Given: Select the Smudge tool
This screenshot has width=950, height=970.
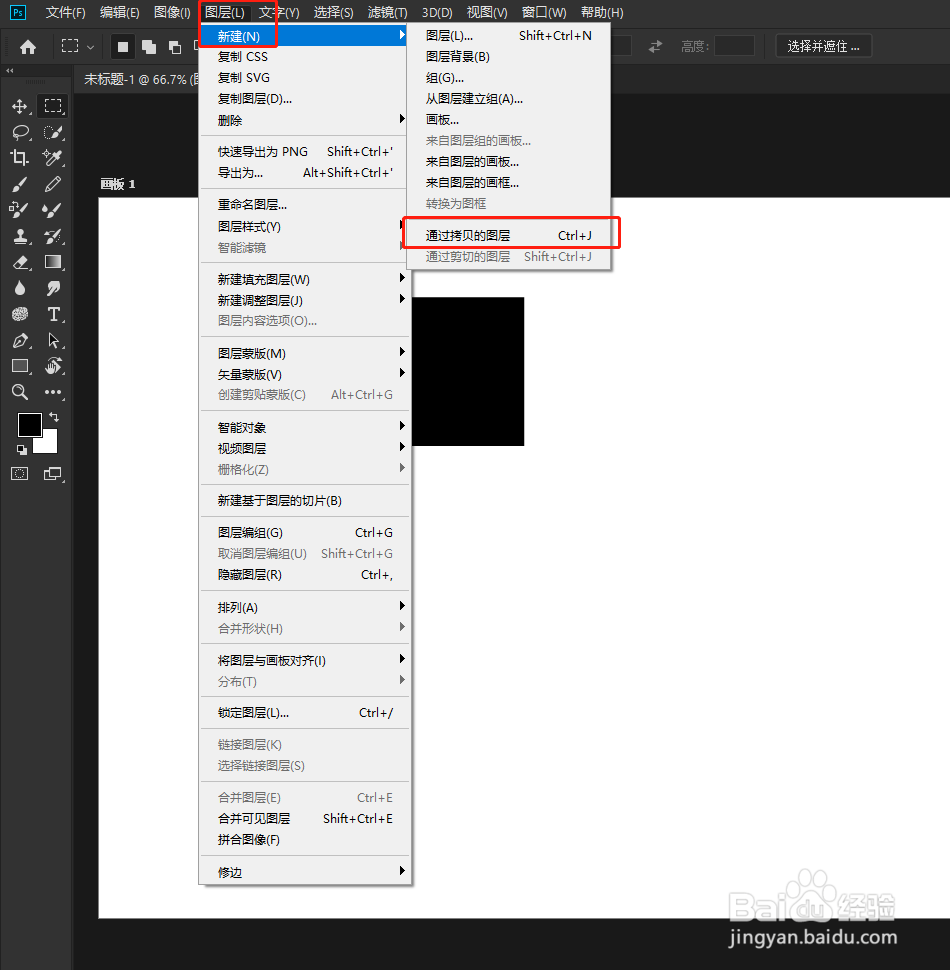Looking at the screenshot, I should [x=53, y=288].
